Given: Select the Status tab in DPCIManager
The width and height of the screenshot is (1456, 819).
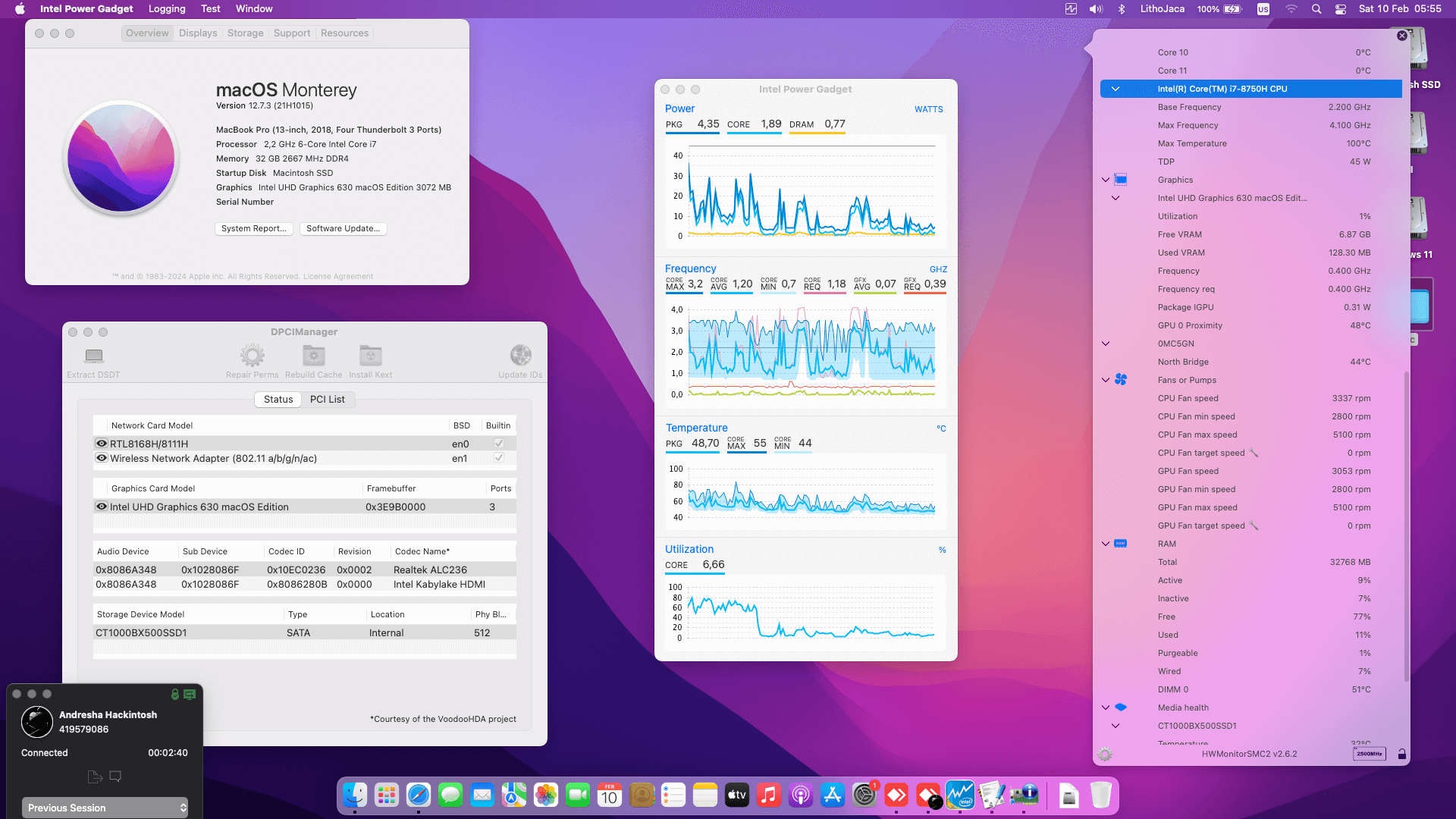Looking at the screenshot, I should (x=278, y=400).
